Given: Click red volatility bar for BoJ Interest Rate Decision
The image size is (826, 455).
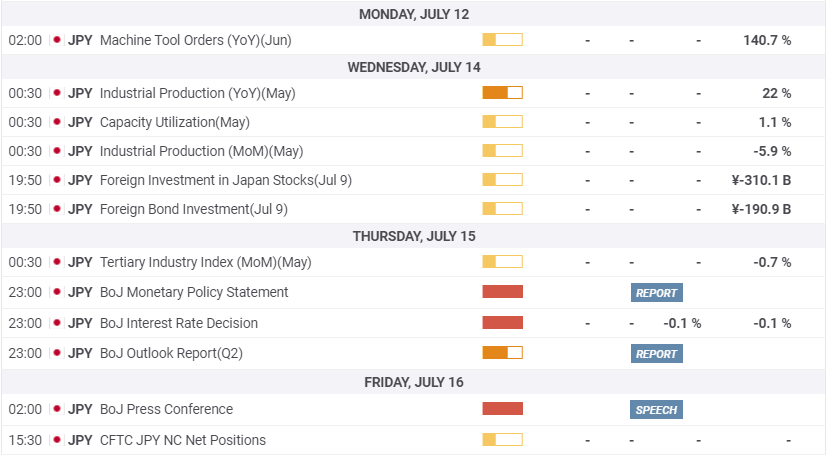Looking at the screenshot, I should click(502, 323).
